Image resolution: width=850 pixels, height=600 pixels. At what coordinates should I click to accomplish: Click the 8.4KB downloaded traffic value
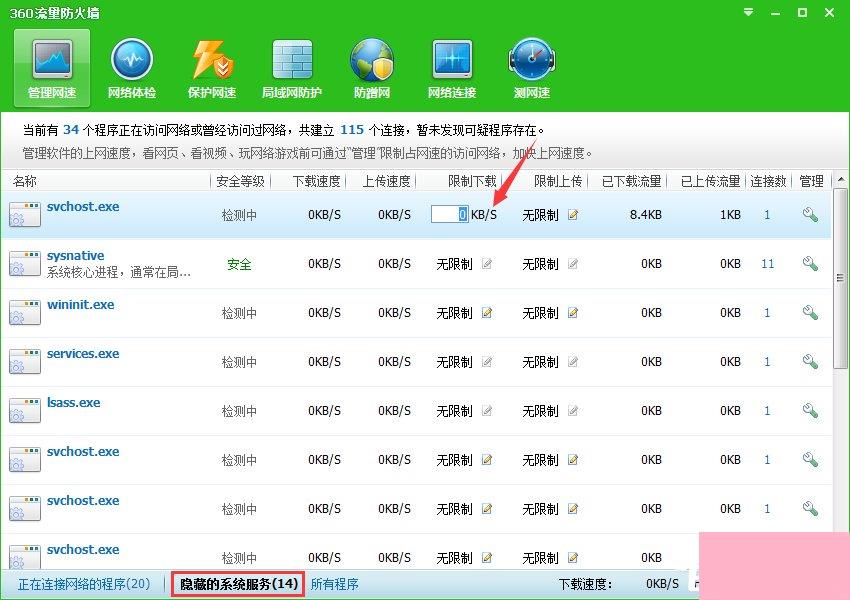(x=646, y=215)
